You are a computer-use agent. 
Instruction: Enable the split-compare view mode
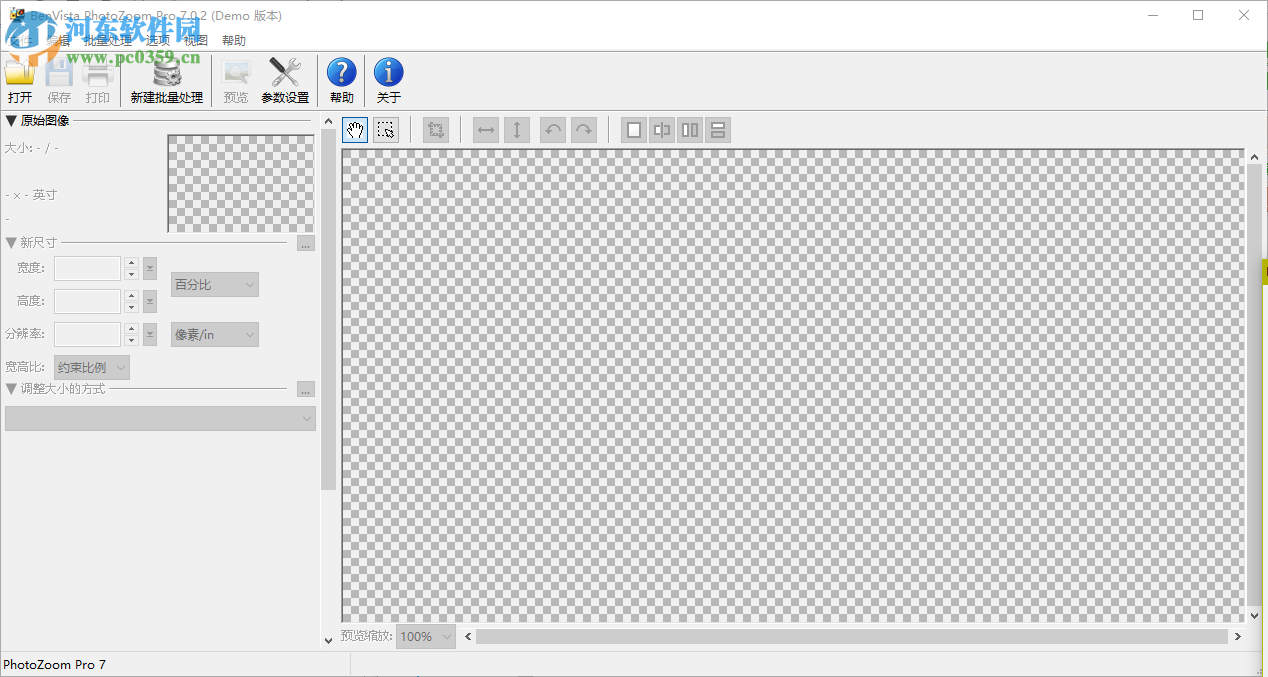pos(661,130)
